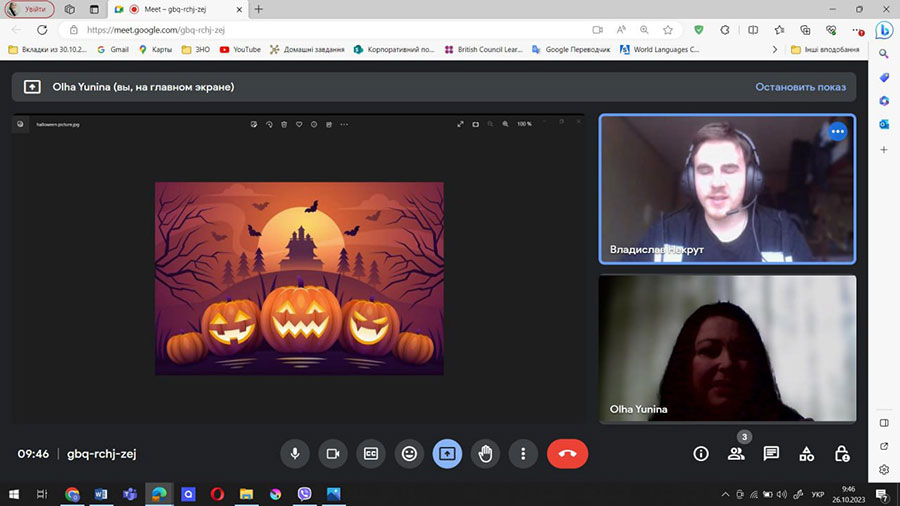Select the Olha Yunina video tile
Image resolution: width=900 pixels, height=506 pixels.
click(x=727, y=348)
